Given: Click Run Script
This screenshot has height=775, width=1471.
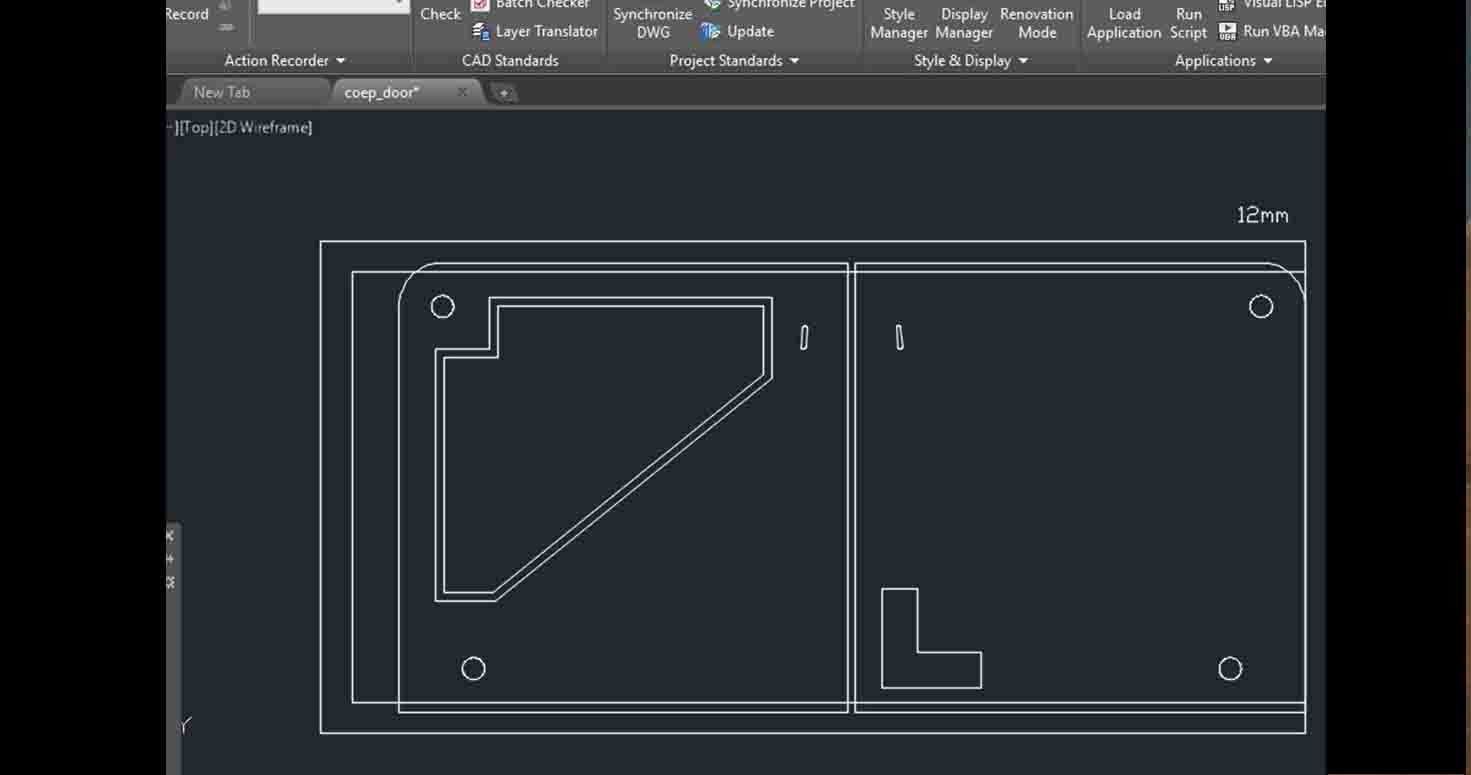Looking at the screenshot, I should (x=1188, y=22).
